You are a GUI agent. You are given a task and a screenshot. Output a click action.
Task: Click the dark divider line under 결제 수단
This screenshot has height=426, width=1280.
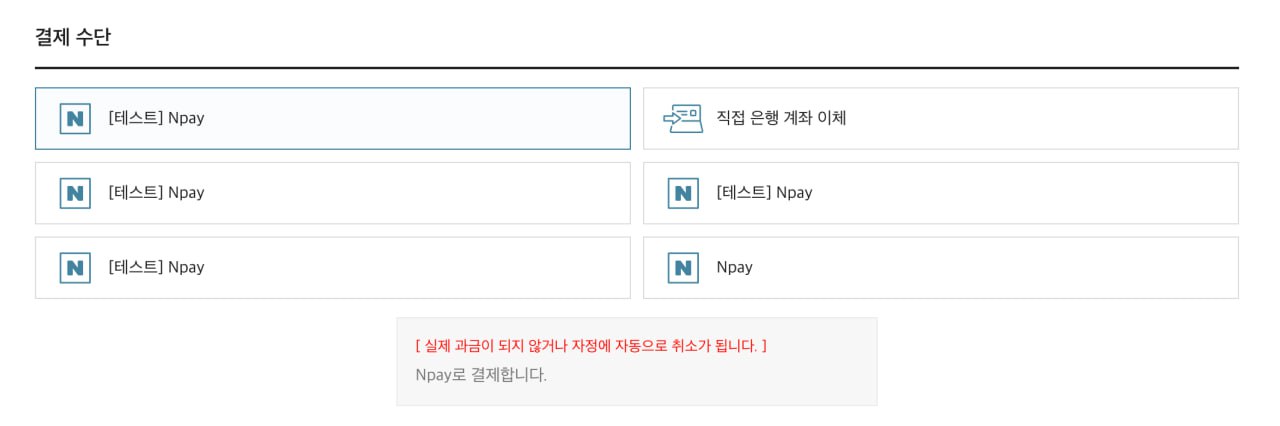pyautogui.click(x=636, y=68)
